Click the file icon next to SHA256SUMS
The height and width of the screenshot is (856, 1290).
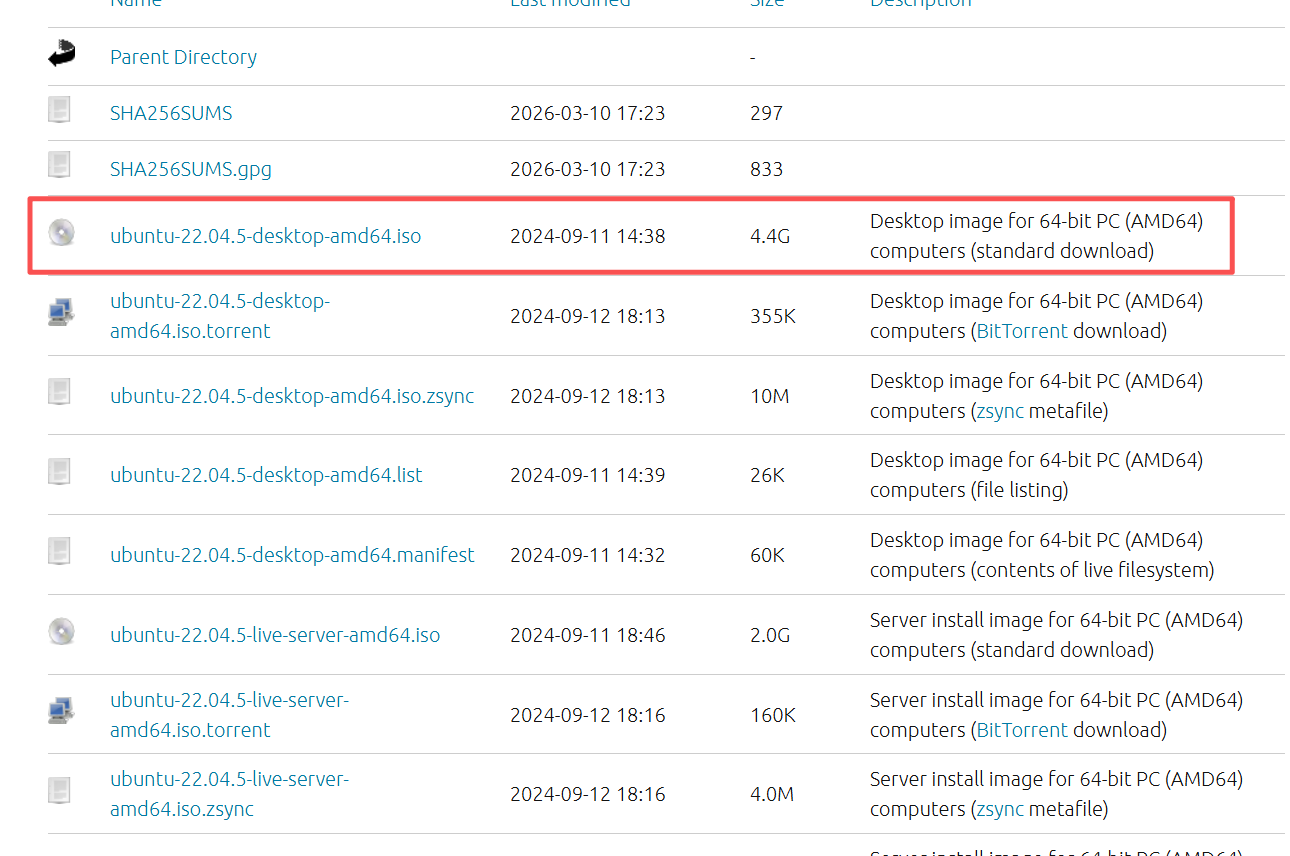coord(60,109)
